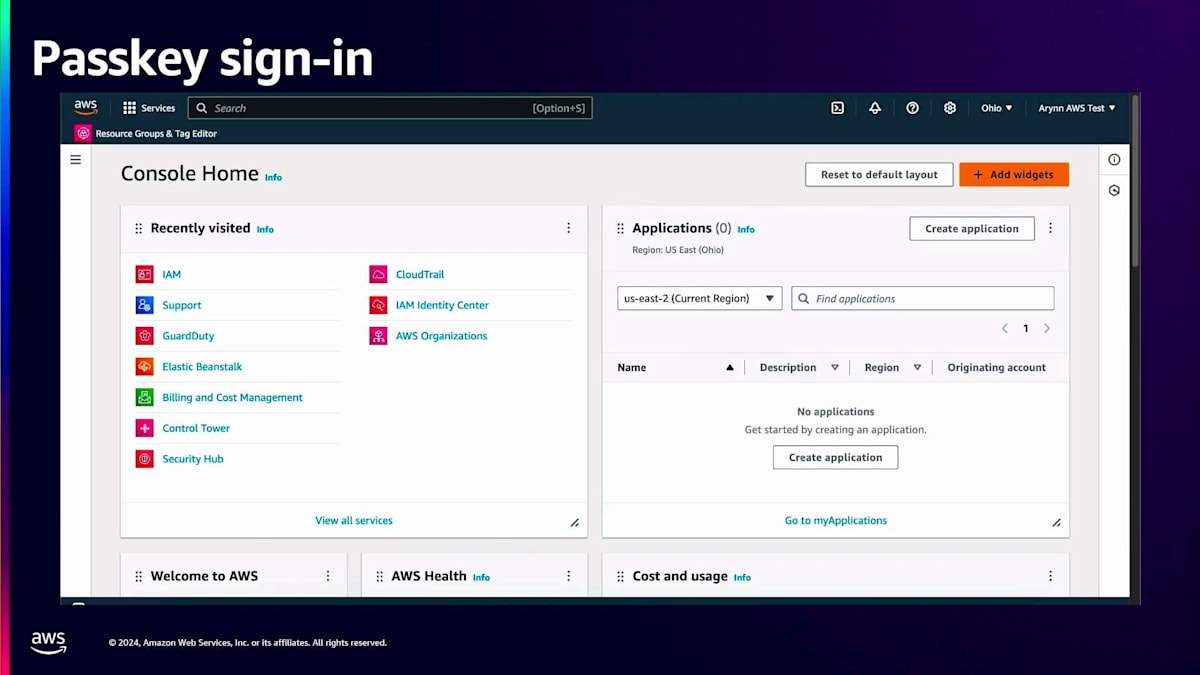This screenshot has height=675, width=1200.
Task: Expand the us-east-2 (Current Region) dropdown
Action: point(700,298)
